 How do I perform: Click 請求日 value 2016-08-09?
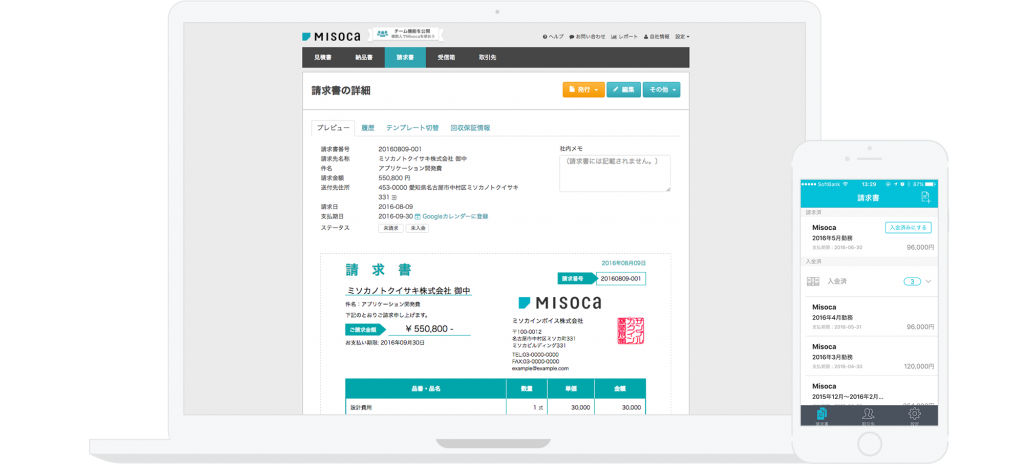pos(396,206)
